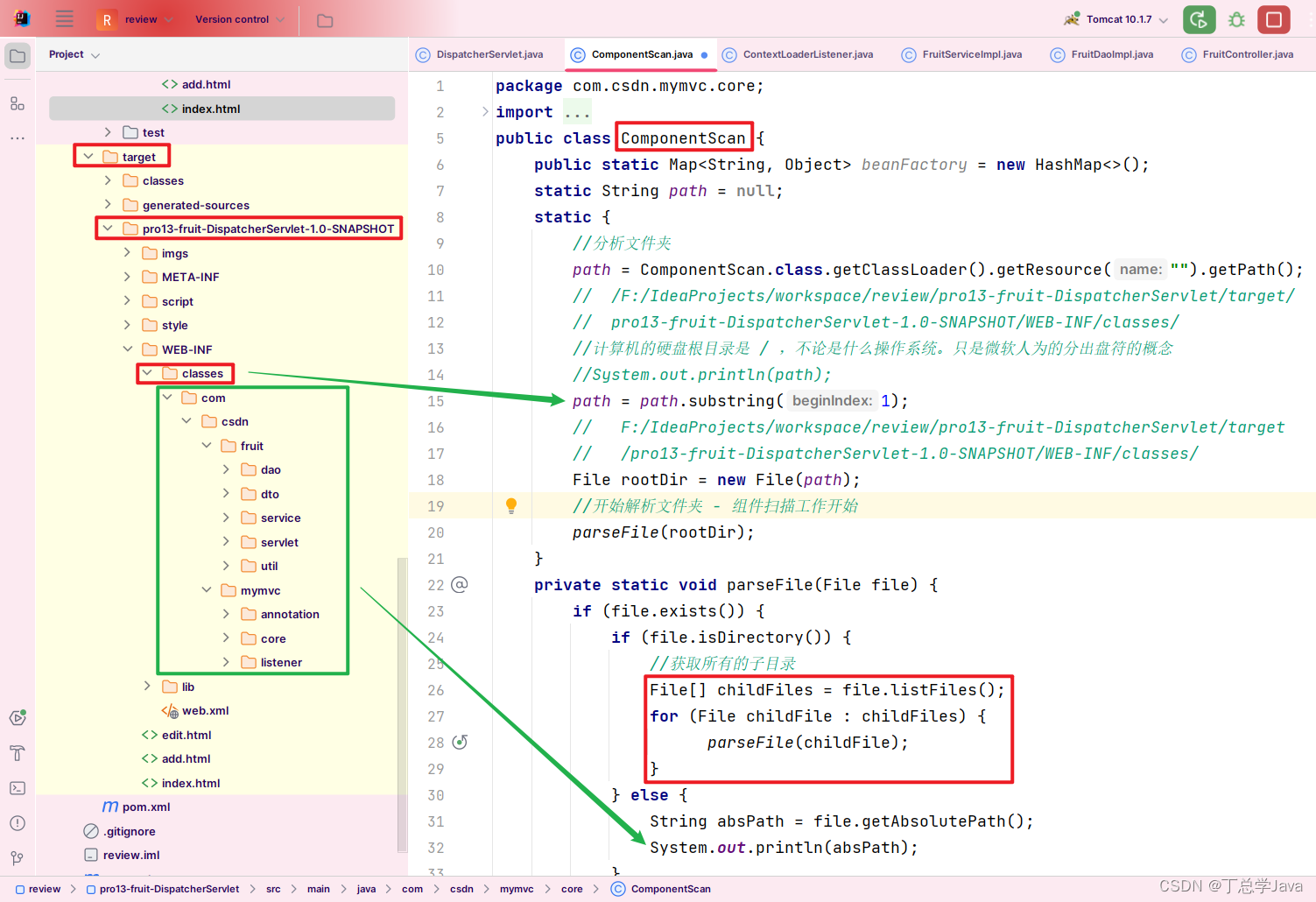Switch to DispatcherServlet.java tab
1316x902 pixels.
pyautogui.click(x=479, y=54)
